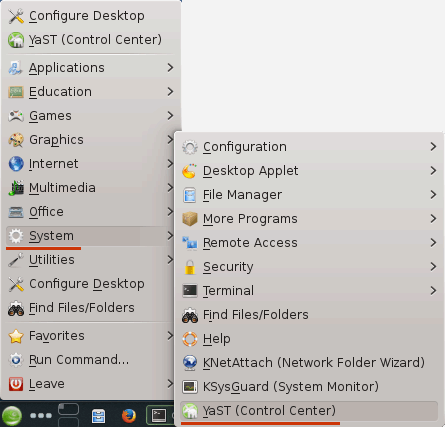Viewport: 445px width, 427px height.
Task: Click the Office typewriter icon
Action: tap(16, 212)
